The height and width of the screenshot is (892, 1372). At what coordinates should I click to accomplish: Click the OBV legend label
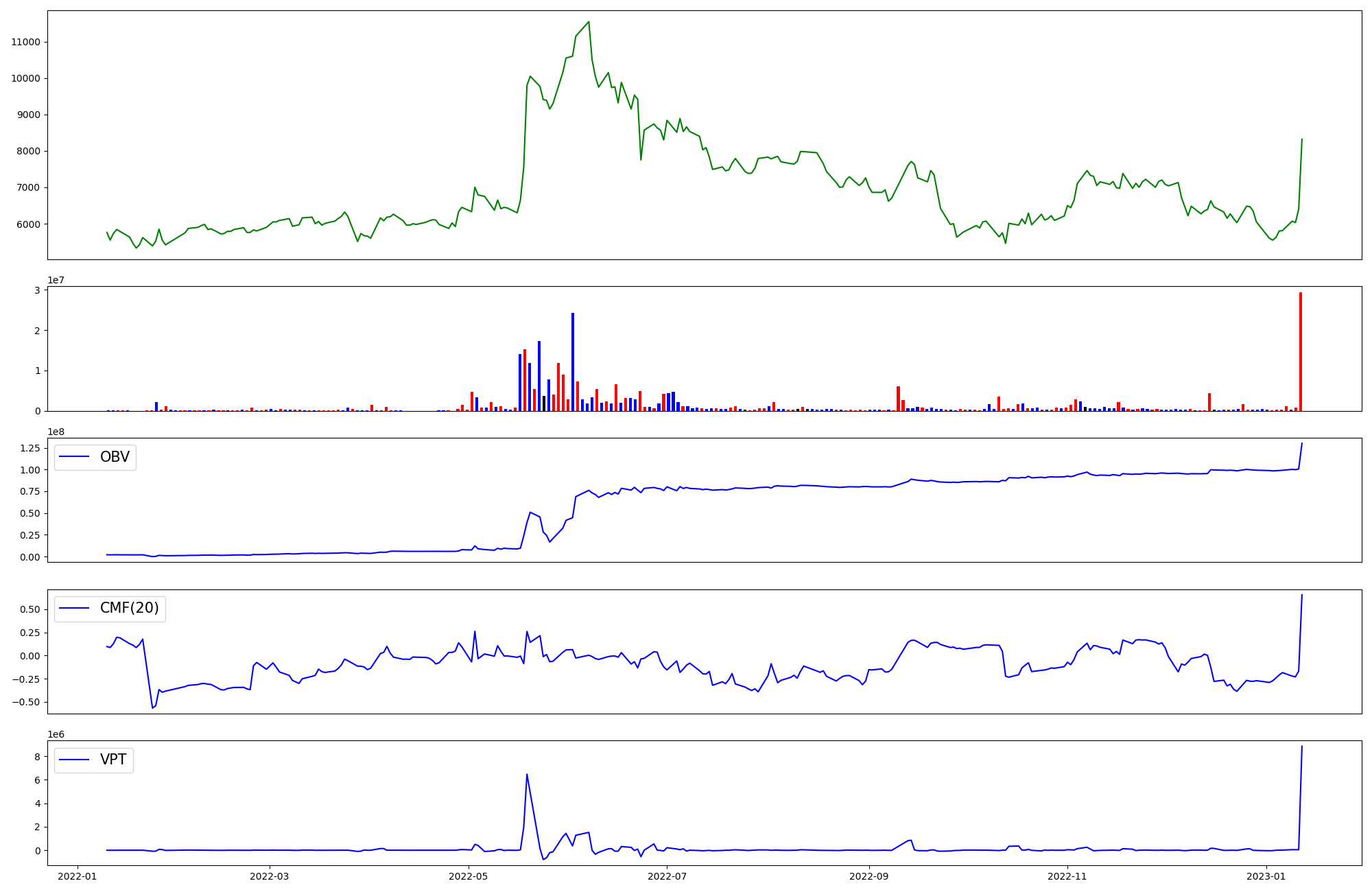click(115, 457)
